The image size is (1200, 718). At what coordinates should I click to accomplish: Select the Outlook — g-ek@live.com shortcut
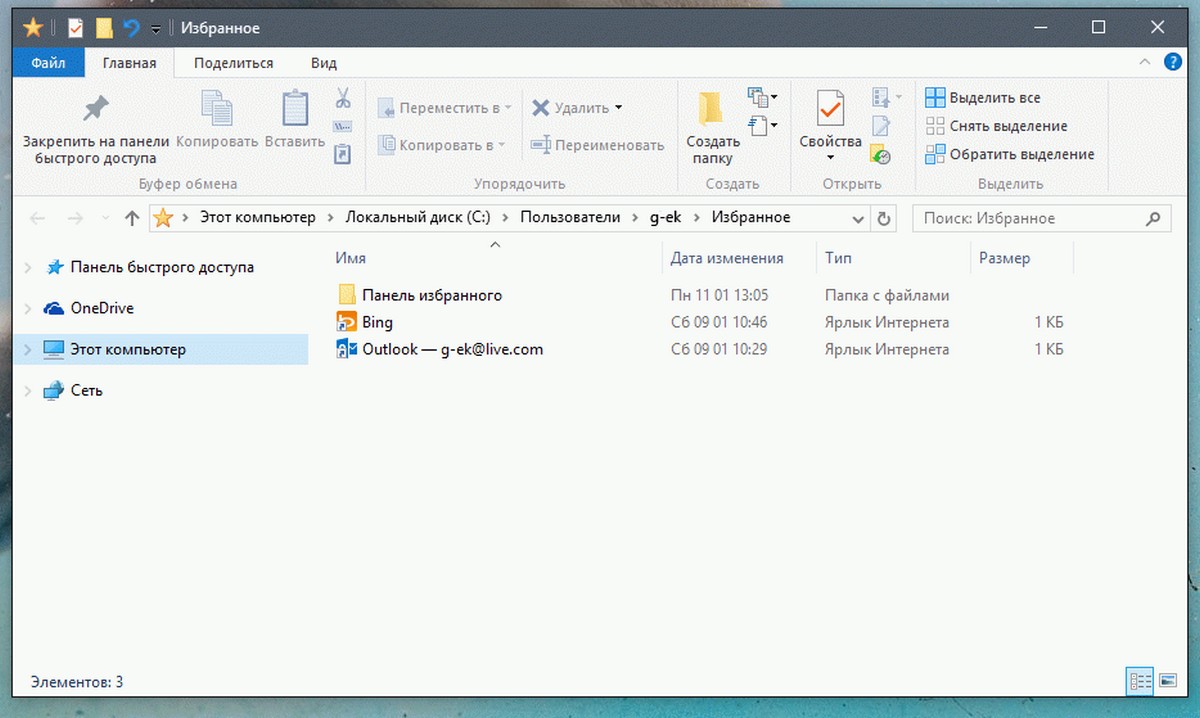[452, 349]
